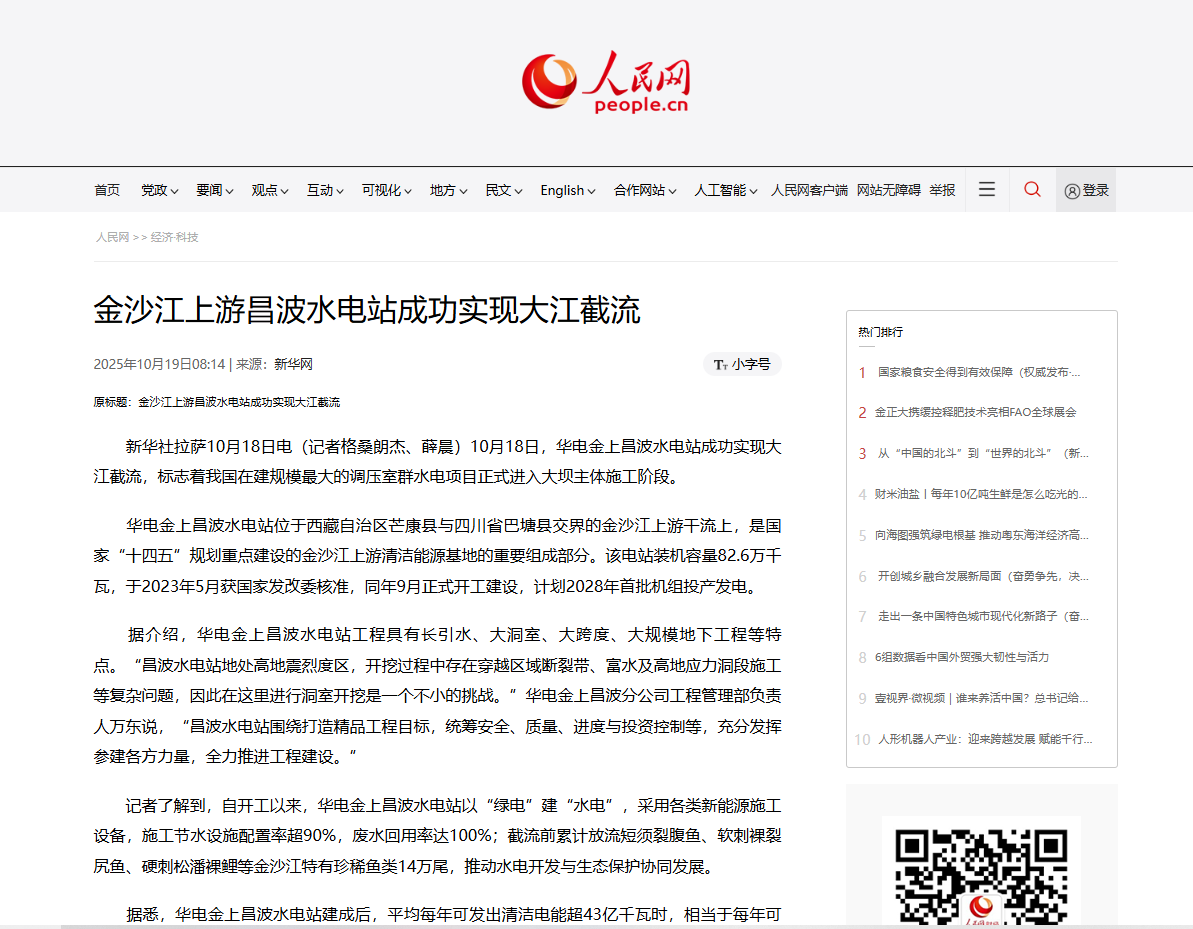Expand the 党政 dropdown menu
1193x929 pixels.
pos(160,190)
